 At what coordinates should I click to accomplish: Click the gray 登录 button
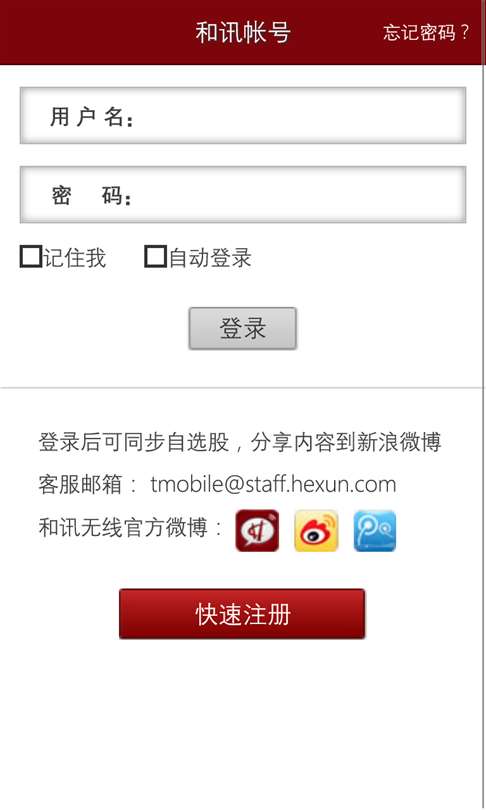pyautogui.click(x=243, y=329)
